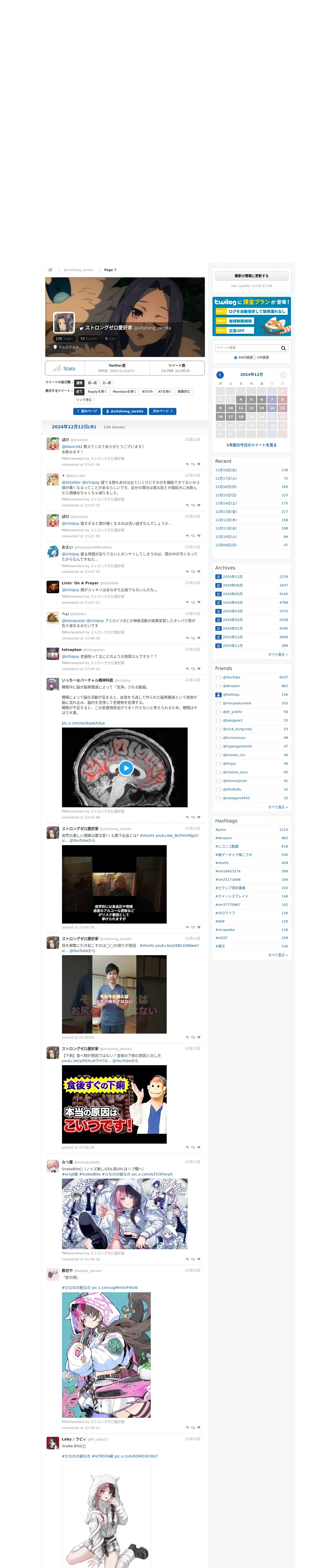Viewport: 336px width, 1568px height.
Task: Set tweet order to 古→新
Action: point(107,383)
